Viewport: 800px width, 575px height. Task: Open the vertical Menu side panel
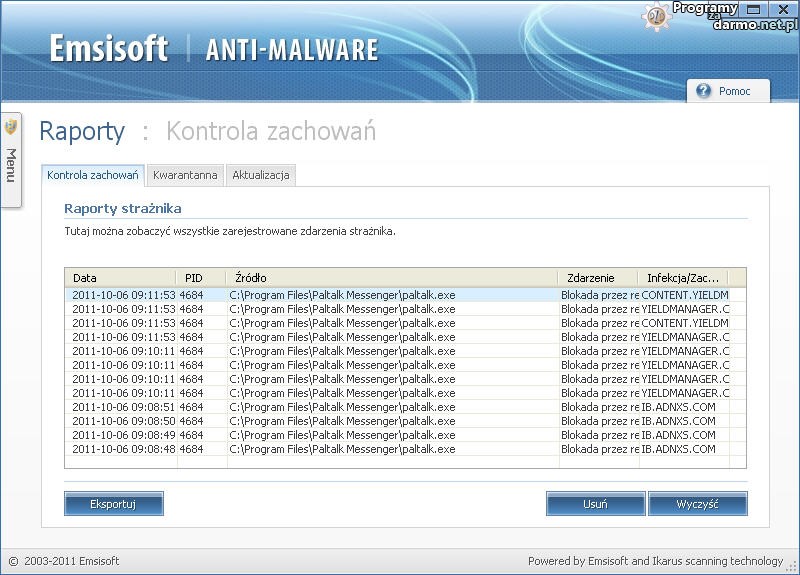coord(11,163)
